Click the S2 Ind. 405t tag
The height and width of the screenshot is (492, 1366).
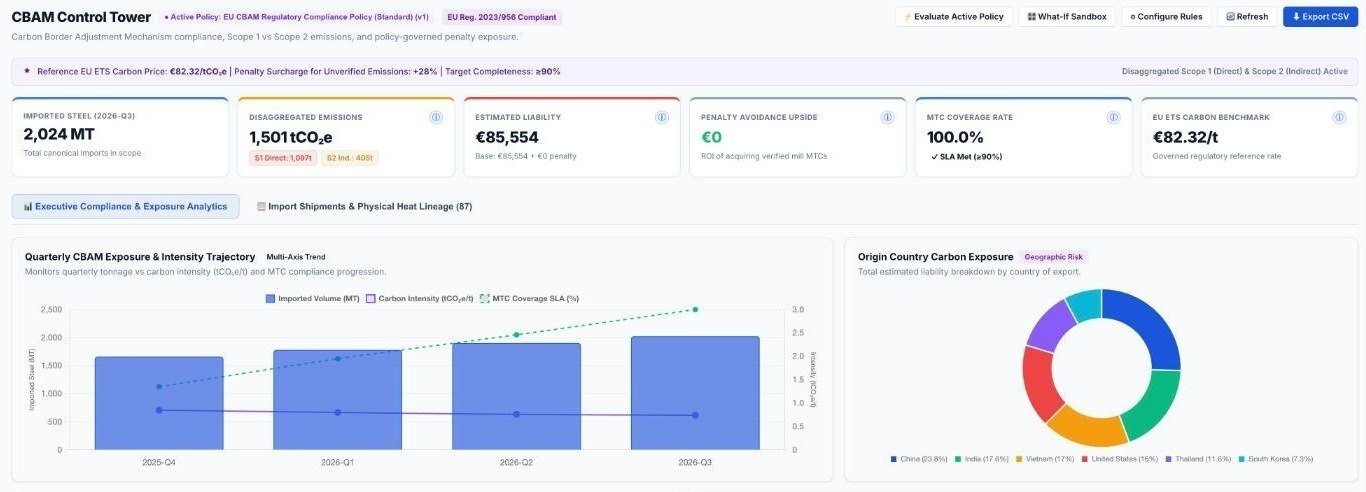350,158
